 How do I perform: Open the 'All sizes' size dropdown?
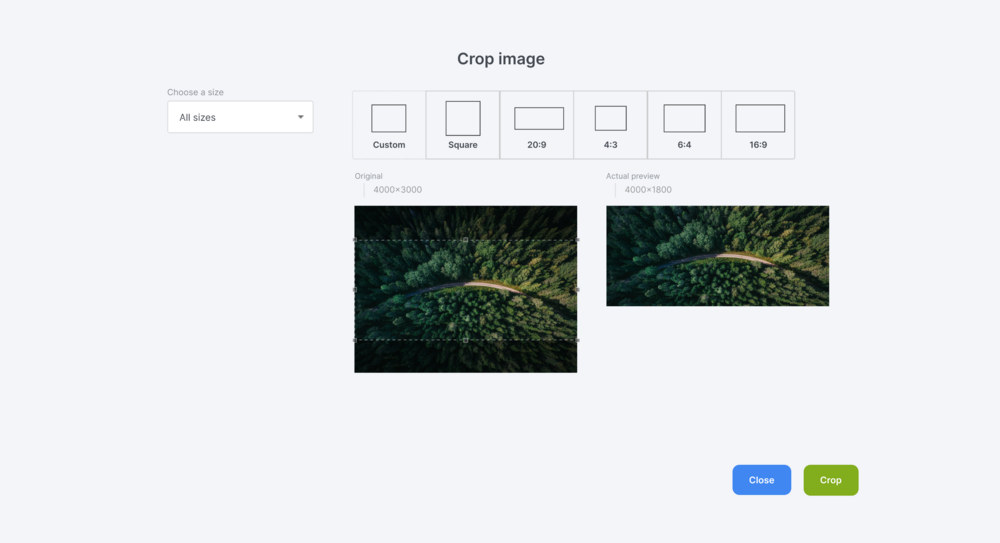pyautogui.click(x=240, y=117)
